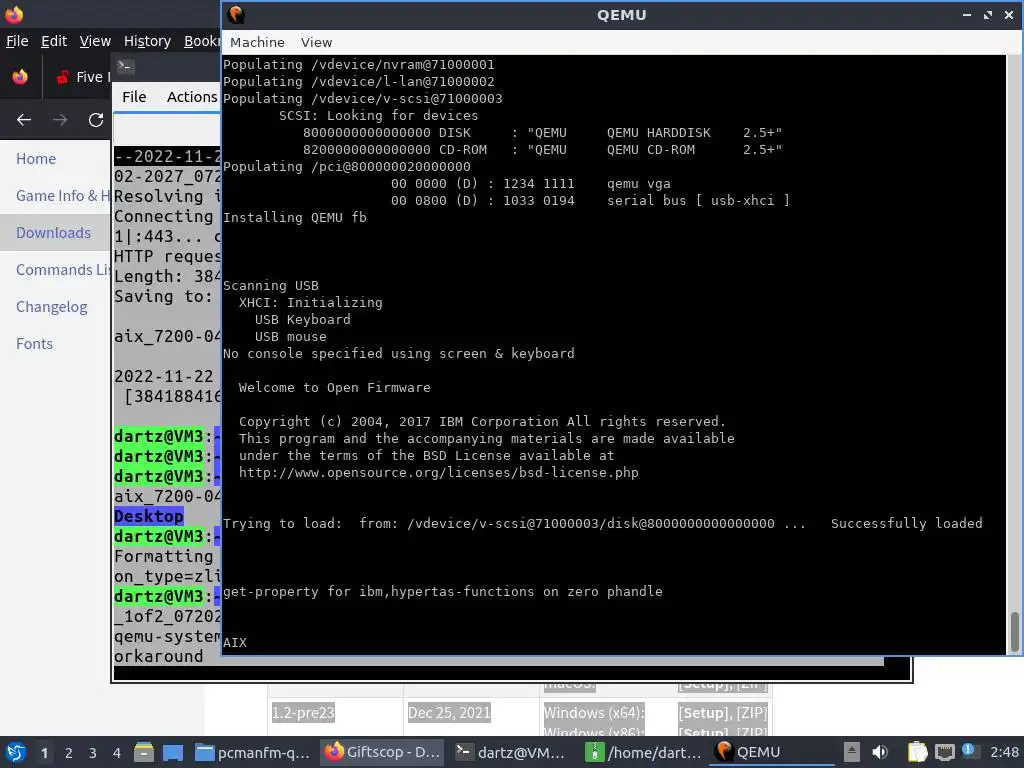Switch to pcmanfm-qt taskbar window
This screenshot has width=1024, height=768.
tap(253, 752)
